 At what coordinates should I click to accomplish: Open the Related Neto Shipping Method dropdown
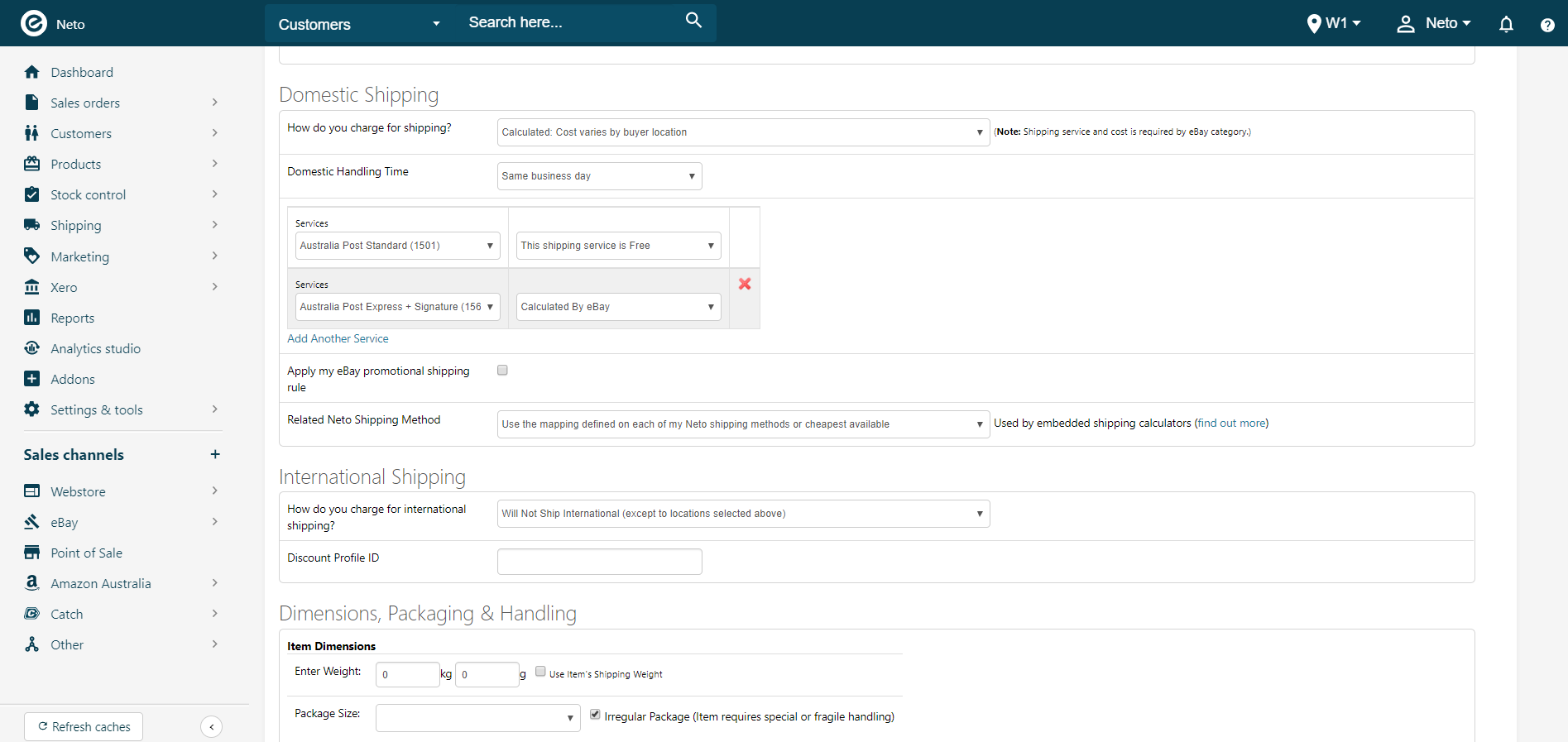tap(743, 424)
